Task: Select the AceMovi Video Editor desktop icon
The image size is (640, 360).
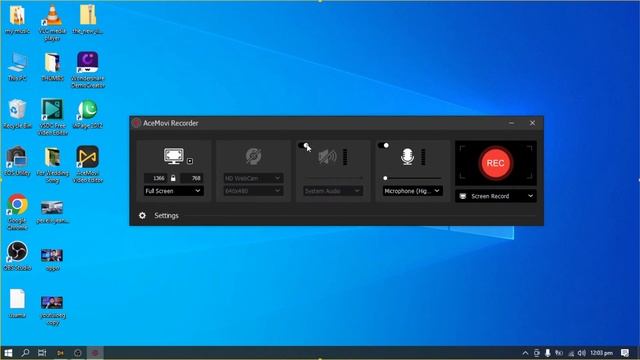Action: point(87,164)
